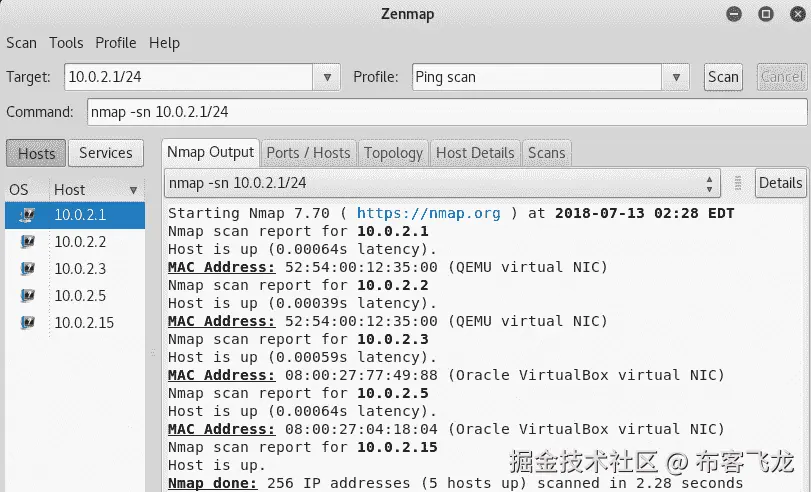Image resolution: width=811 pixels, height=492 pixels.
Task: Click the OS icon for host 10.0.2.2
Action: (x=27, y=242)
